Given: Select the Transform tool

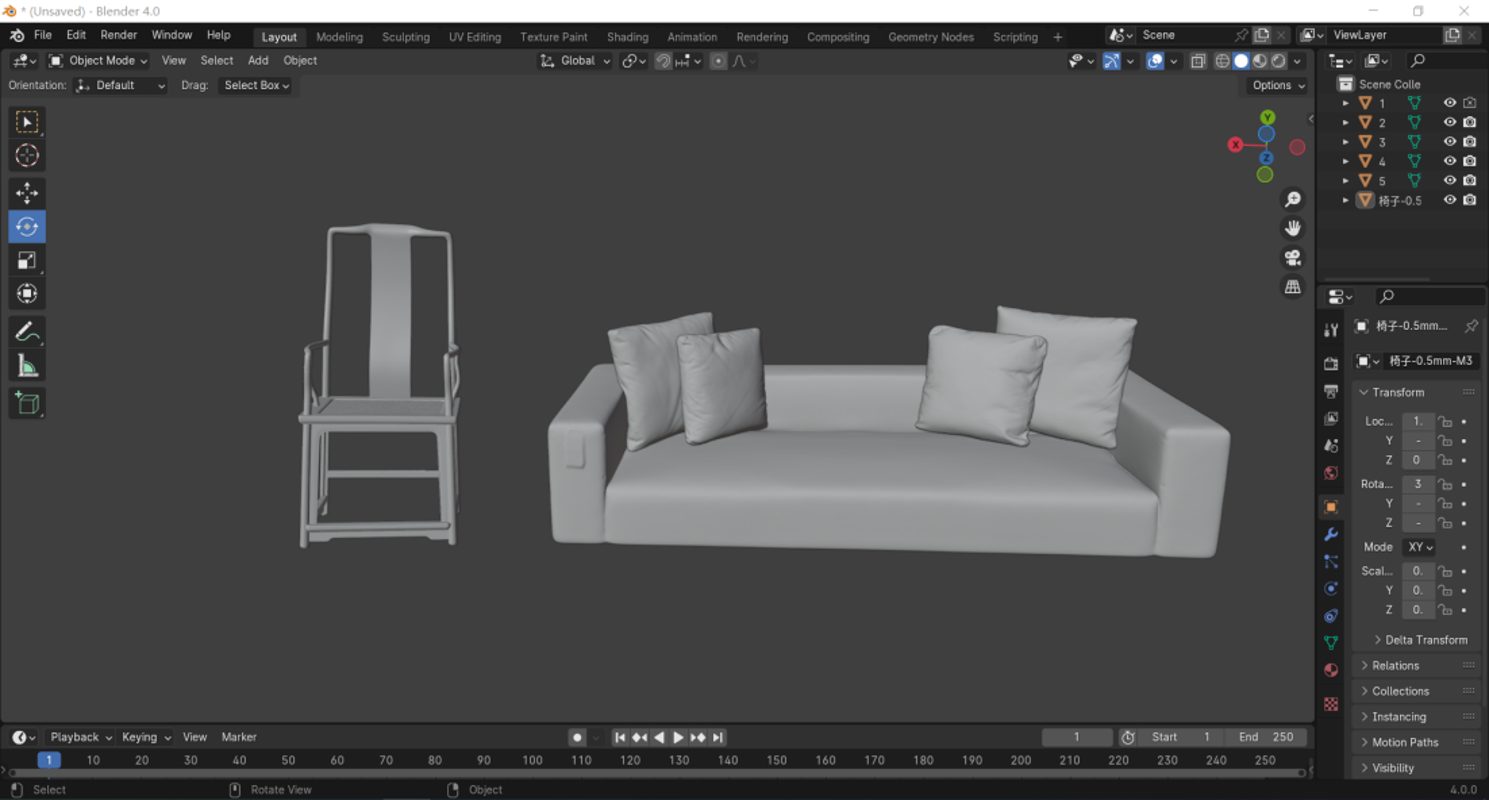Looking at the screenshot, I should (x=27, y=293).
